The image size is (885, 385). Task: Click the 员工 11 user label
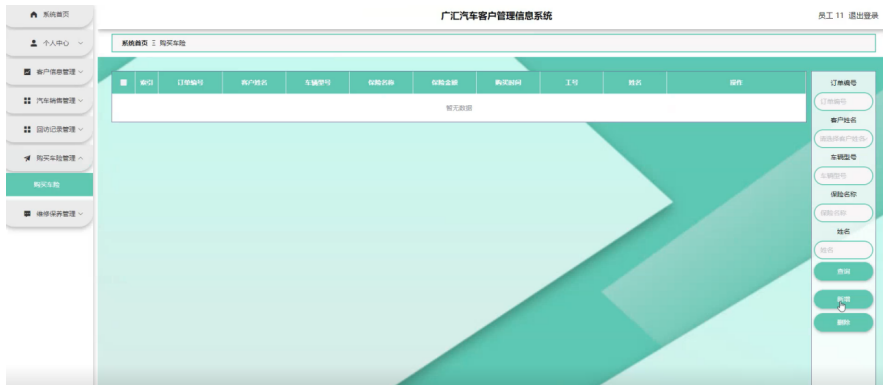pyautogui.click(x=831, y=16)
